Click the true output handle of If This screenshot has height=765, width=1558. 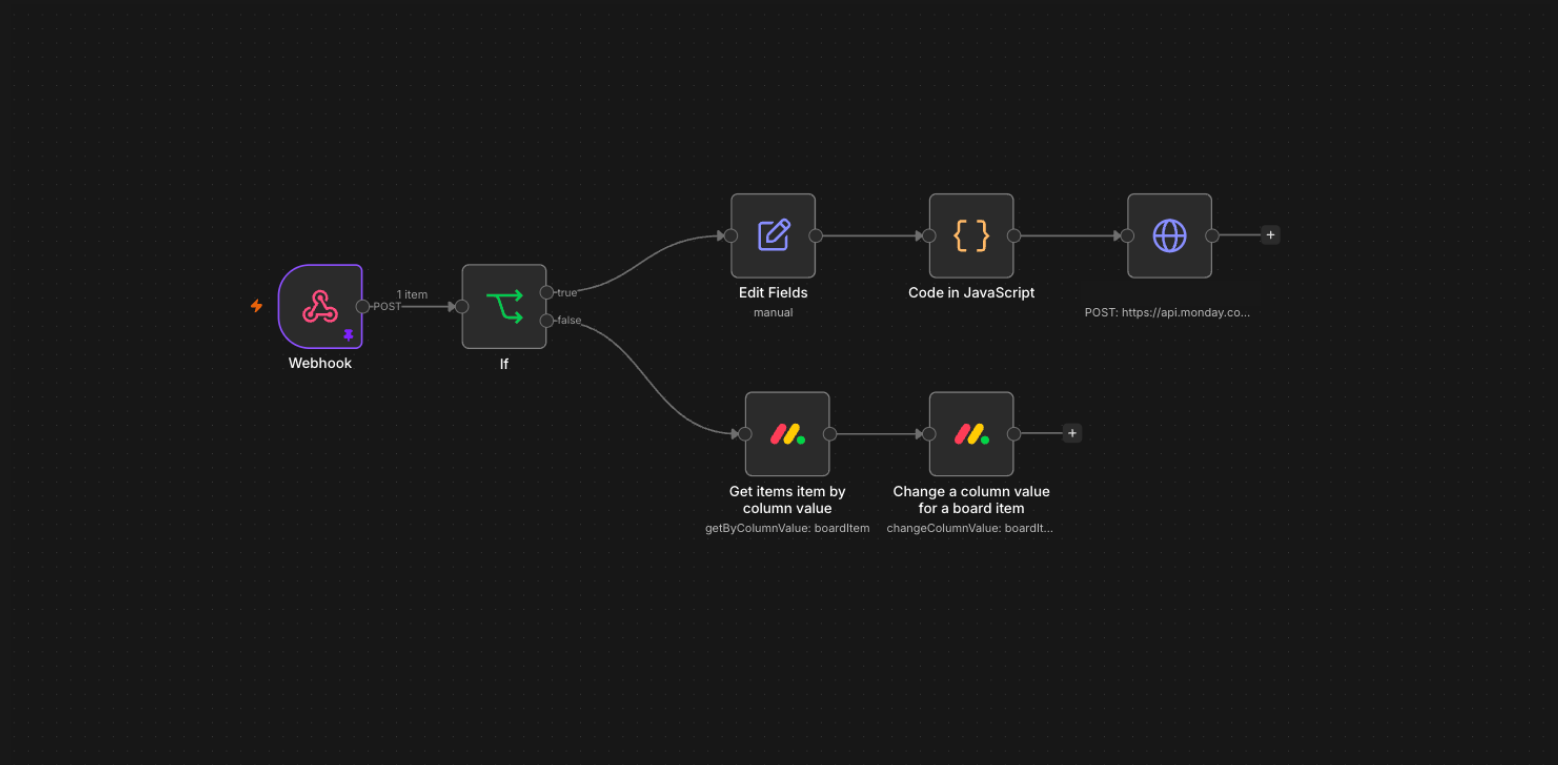[x=546, y=292]
